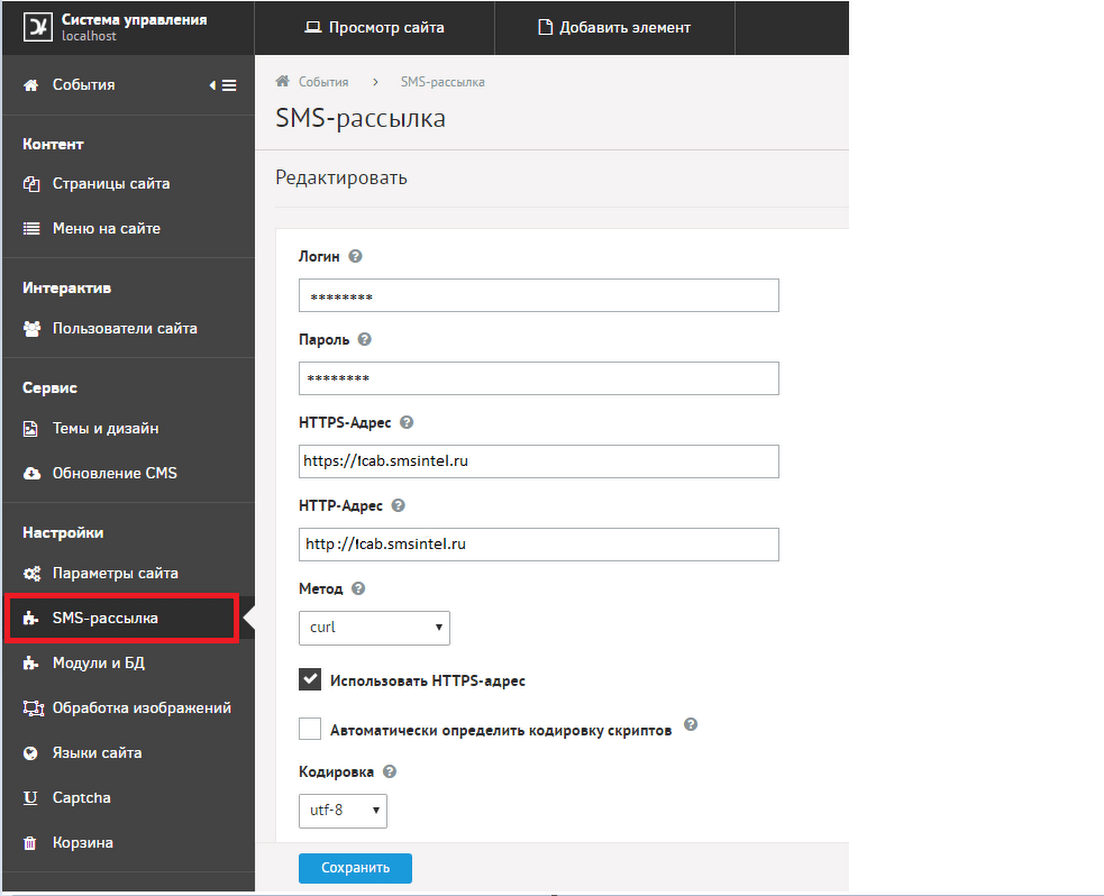Show help for the Пароль field
Viewport: 1104px width, 896px height.
(x=364, y=339)
